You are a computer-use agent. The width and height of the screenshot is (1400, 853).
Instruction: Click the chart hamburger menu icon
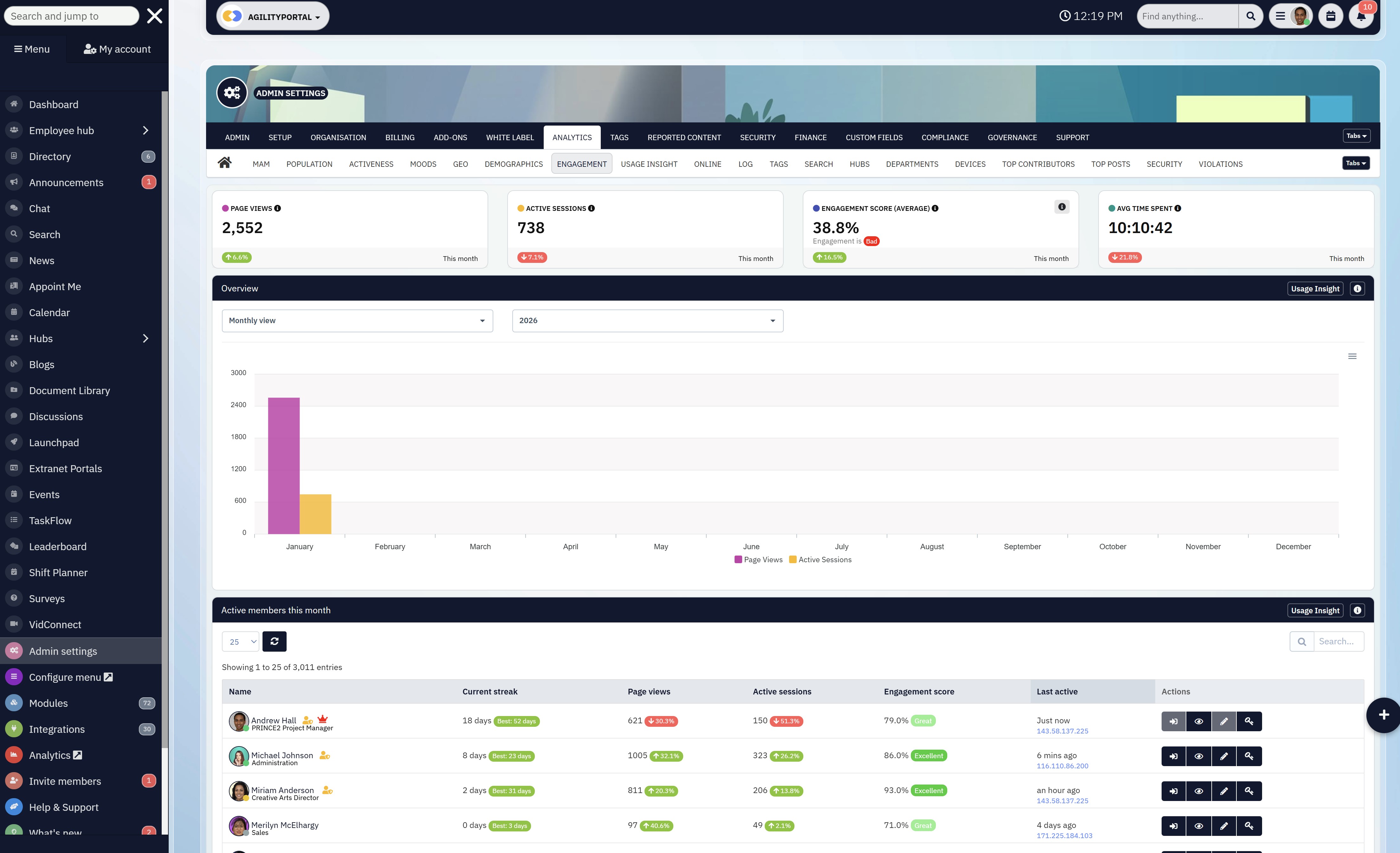[x=1352, y=356]
